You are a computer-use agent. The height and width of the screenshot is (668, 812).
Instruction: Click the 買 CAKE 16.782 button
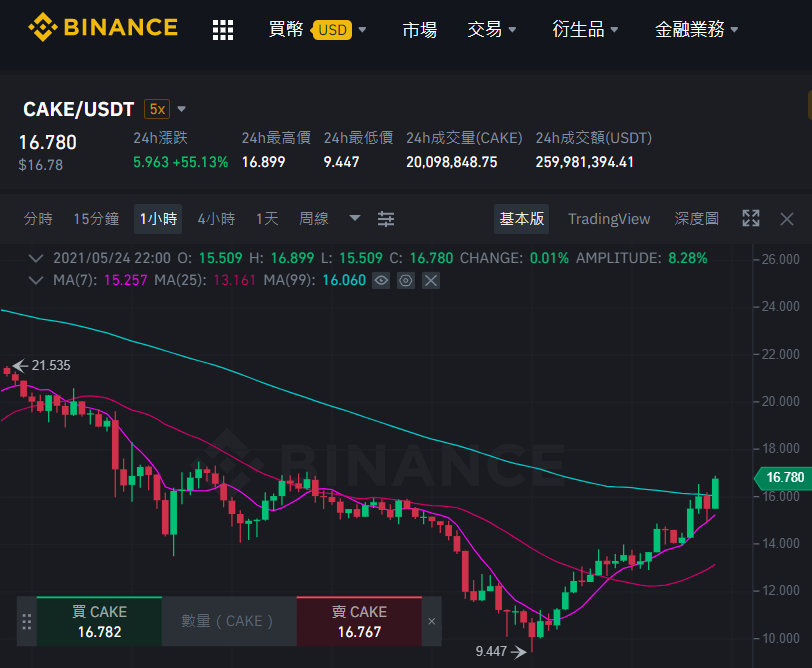[99, 621]
